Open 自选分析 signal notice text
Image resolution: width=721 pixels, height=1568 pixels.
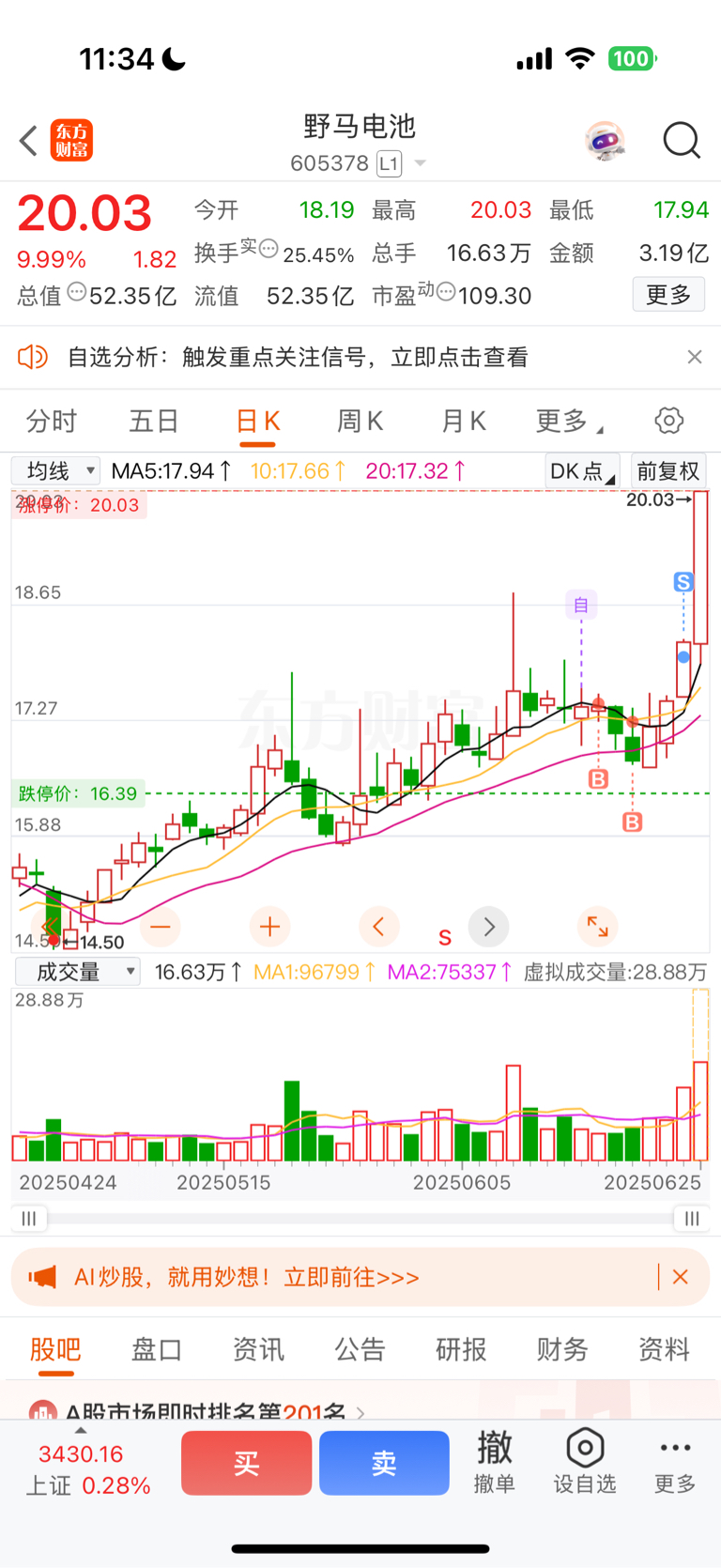point(298,357)
